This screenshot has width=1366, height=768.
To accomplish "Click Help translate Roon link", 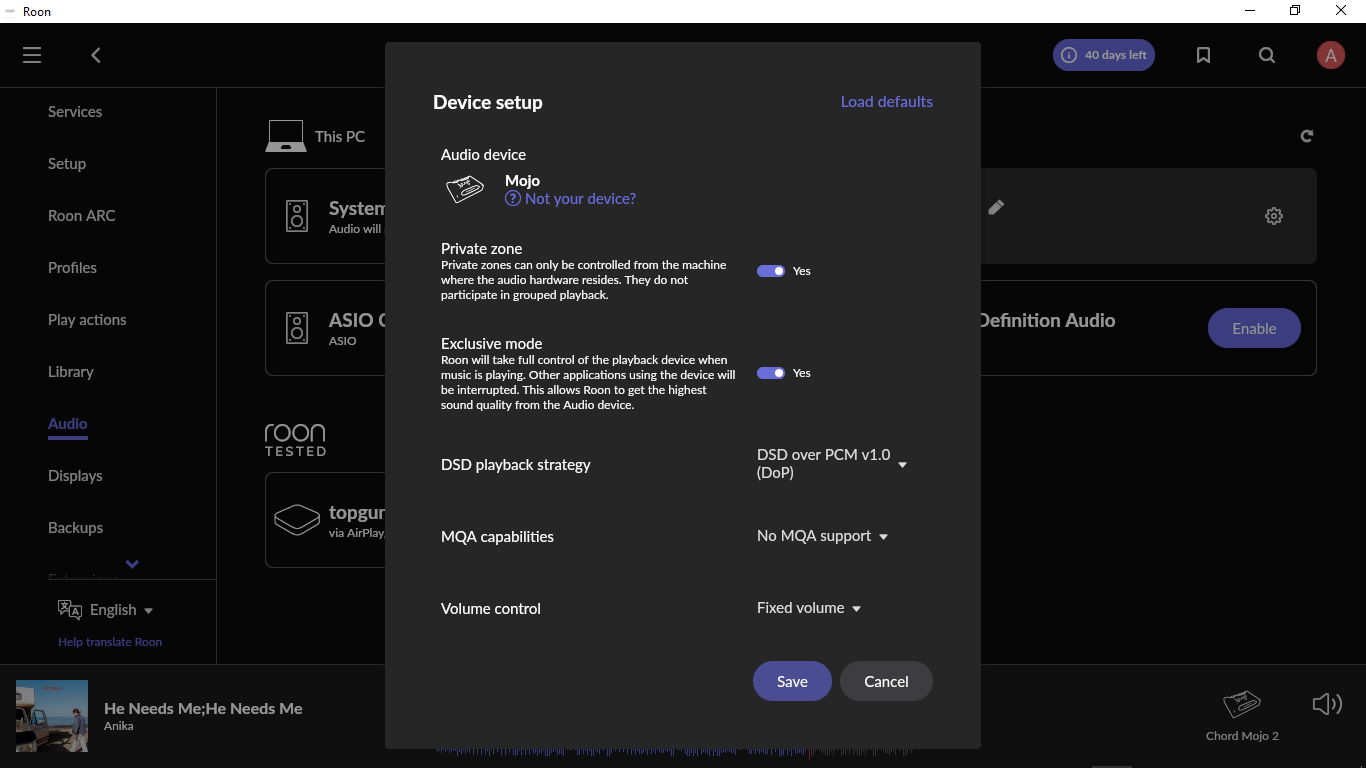I will point(110,642).
